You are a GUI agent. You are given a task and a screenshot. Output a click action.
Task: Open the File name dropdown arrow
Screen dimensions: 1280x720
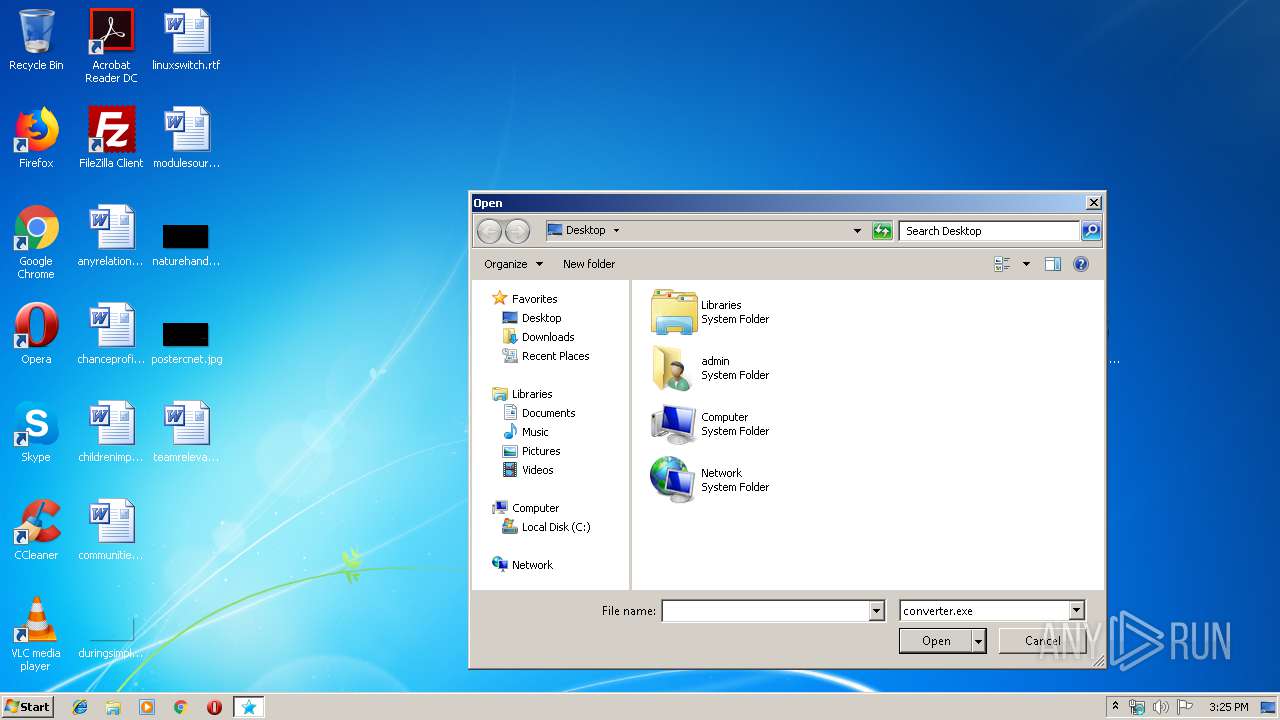pos(877,611)
